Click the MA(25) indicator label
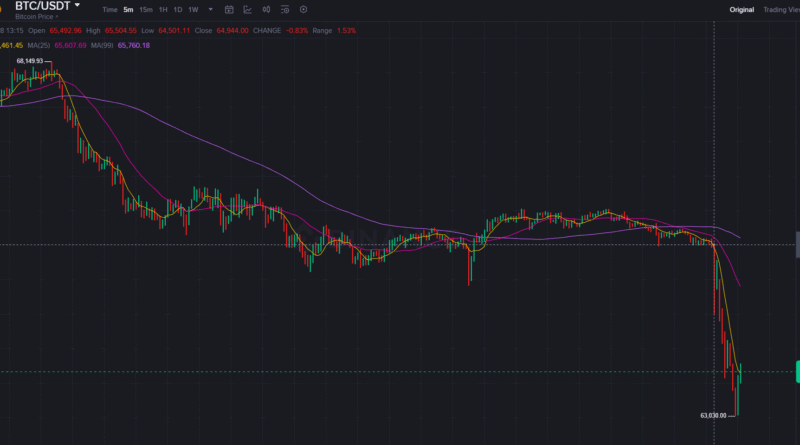800x445 pixels. click(39, 45)
